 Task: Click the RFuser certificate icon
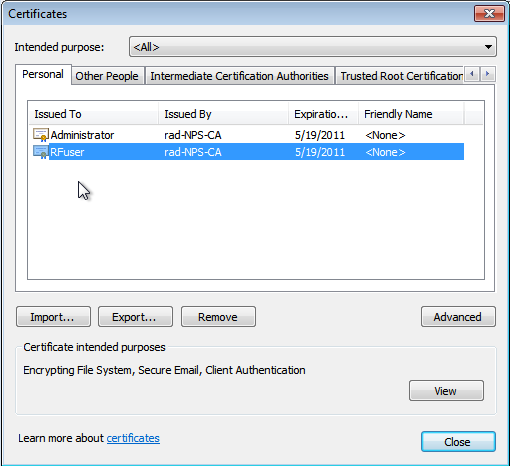coord(41,152)
